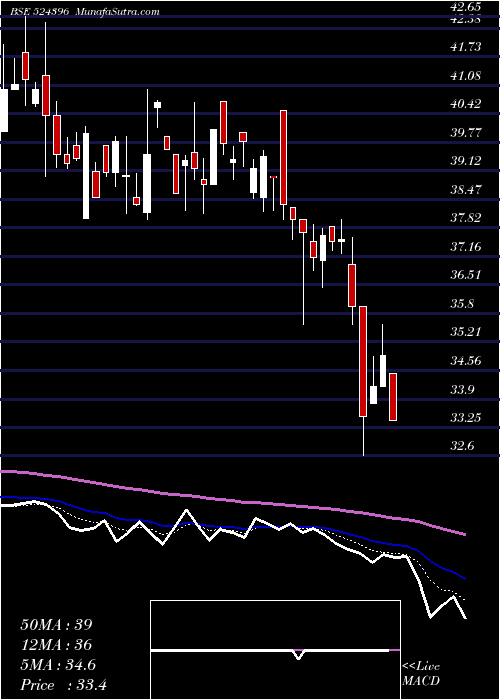Click the last red candlestick on the chart
The width and height of the screenshot is (500, 700).
coord(393,397)
